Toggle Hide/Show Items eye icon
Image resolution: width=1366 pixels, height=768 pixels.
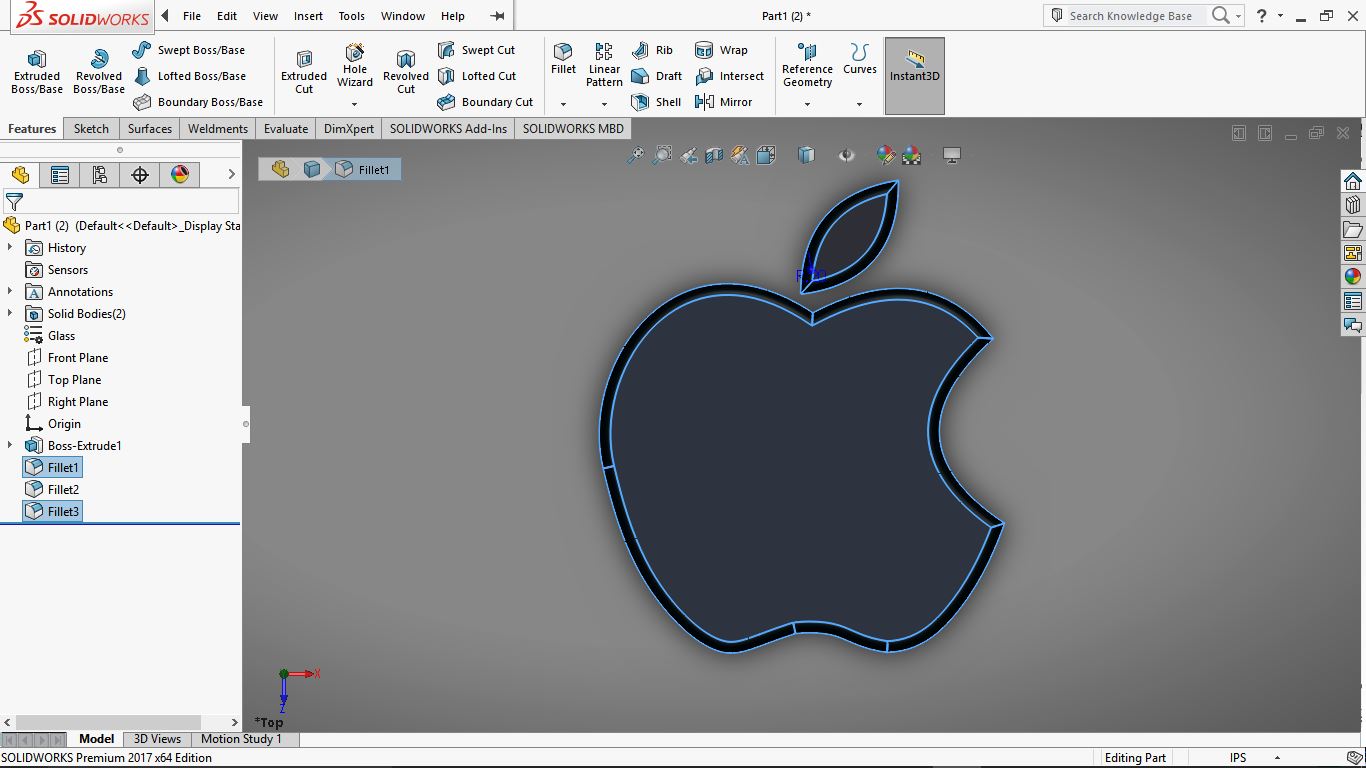[846, 155]
